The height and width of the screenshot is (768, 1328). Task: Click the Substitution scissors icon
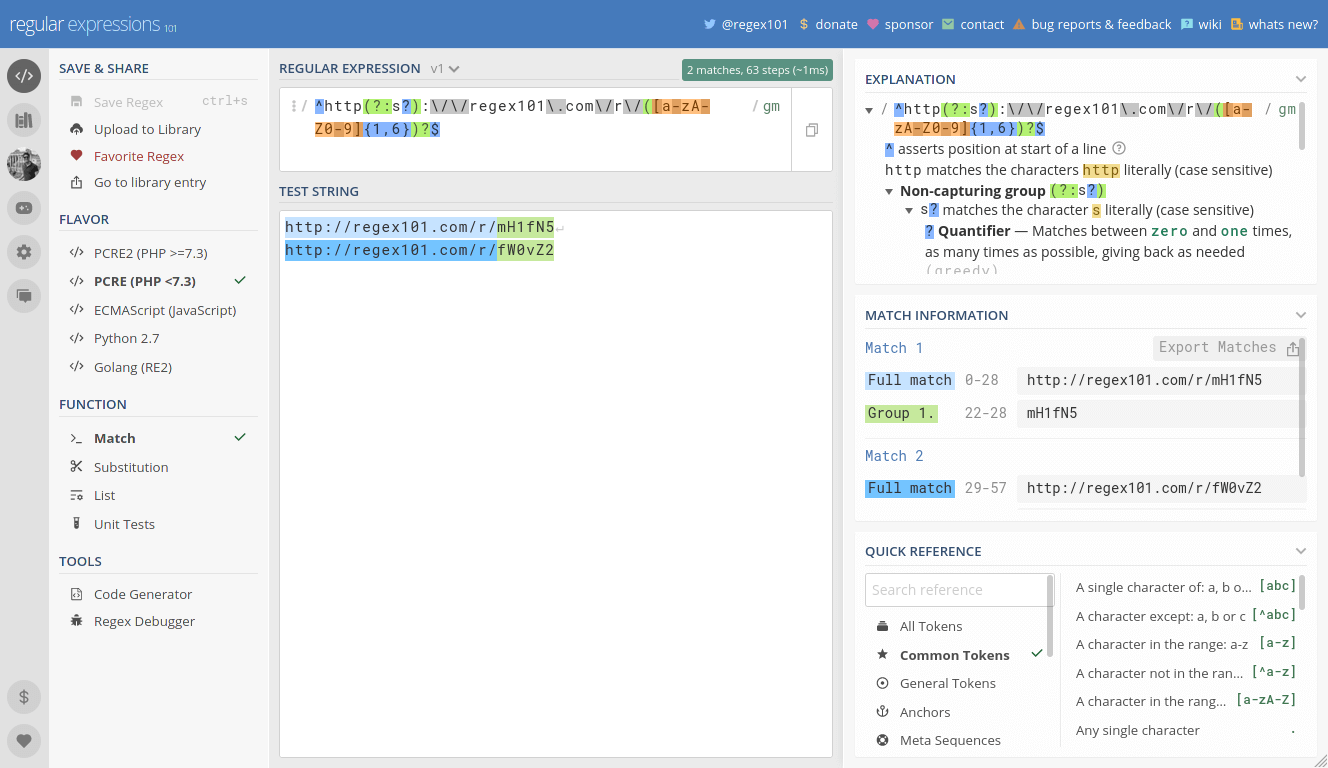[76, 467]
